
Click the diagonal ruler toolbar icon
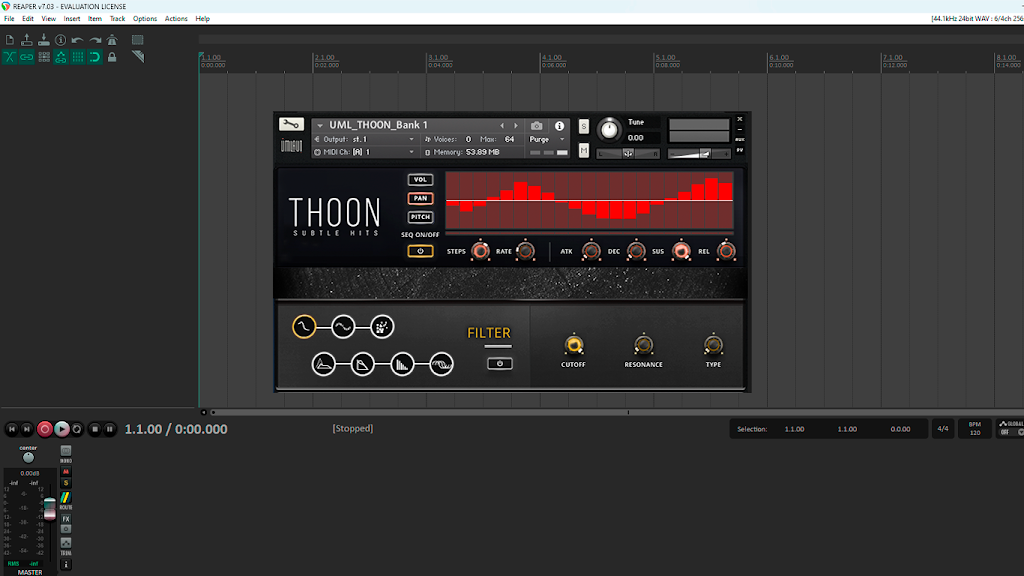(138, 57)
